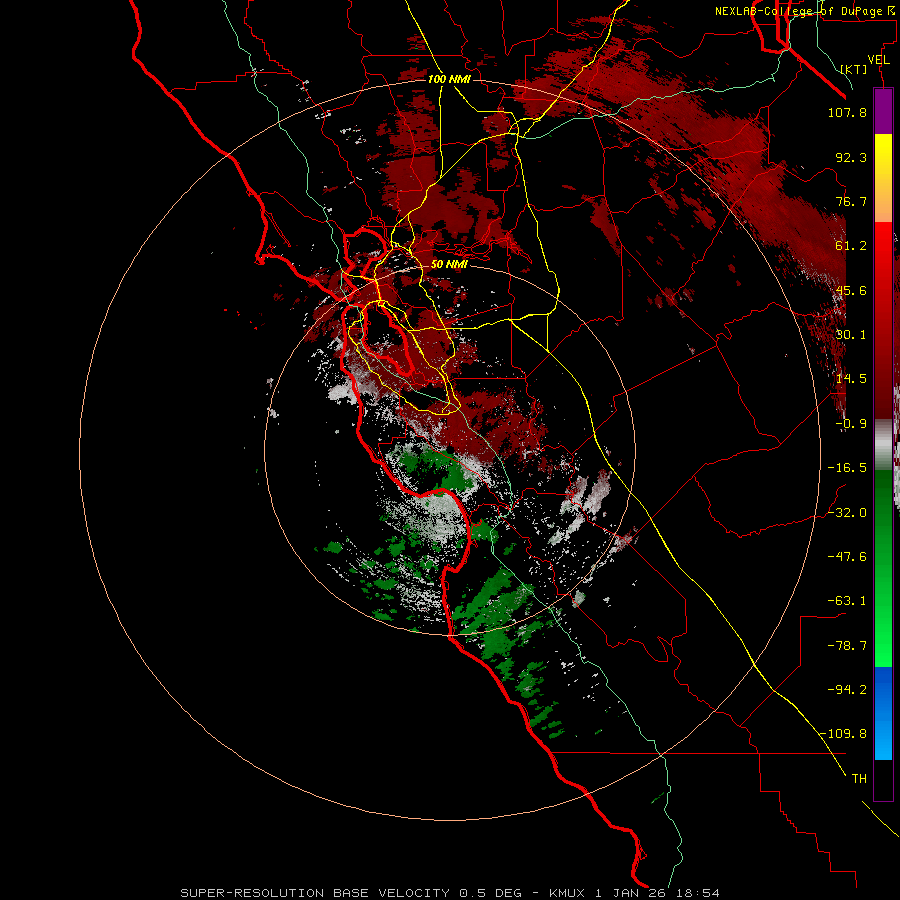900x900 pixels.
Task: Click the -63.1 velocity scale value
Action: pyautogui.click(x=847, y=601)
